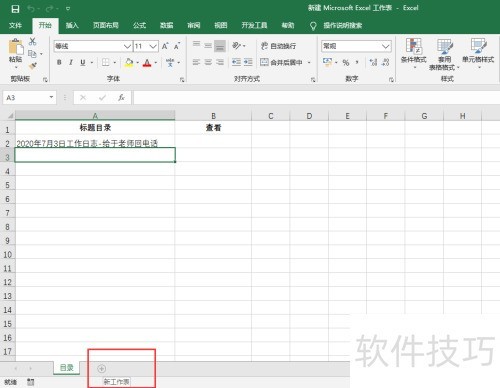Redo the last action
This screenshot has width=500, height=388.
click(50, 8)
